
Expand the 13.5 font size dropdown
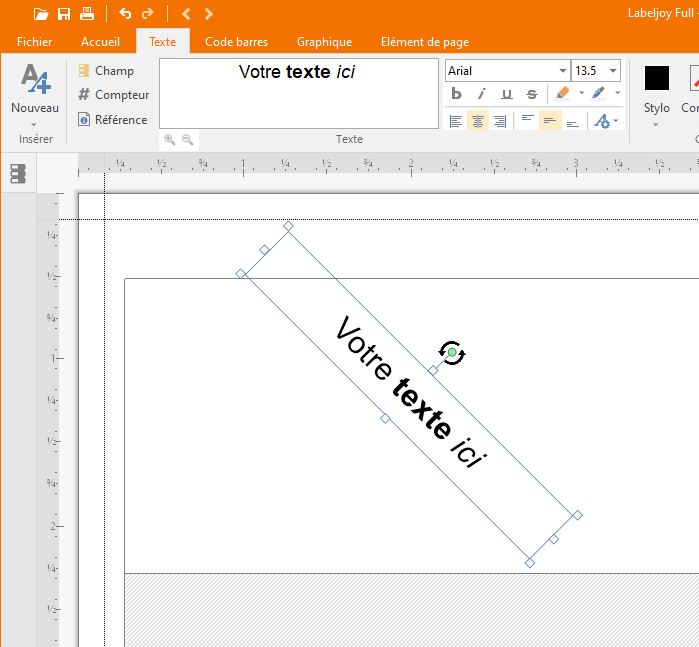coord(612,71)
